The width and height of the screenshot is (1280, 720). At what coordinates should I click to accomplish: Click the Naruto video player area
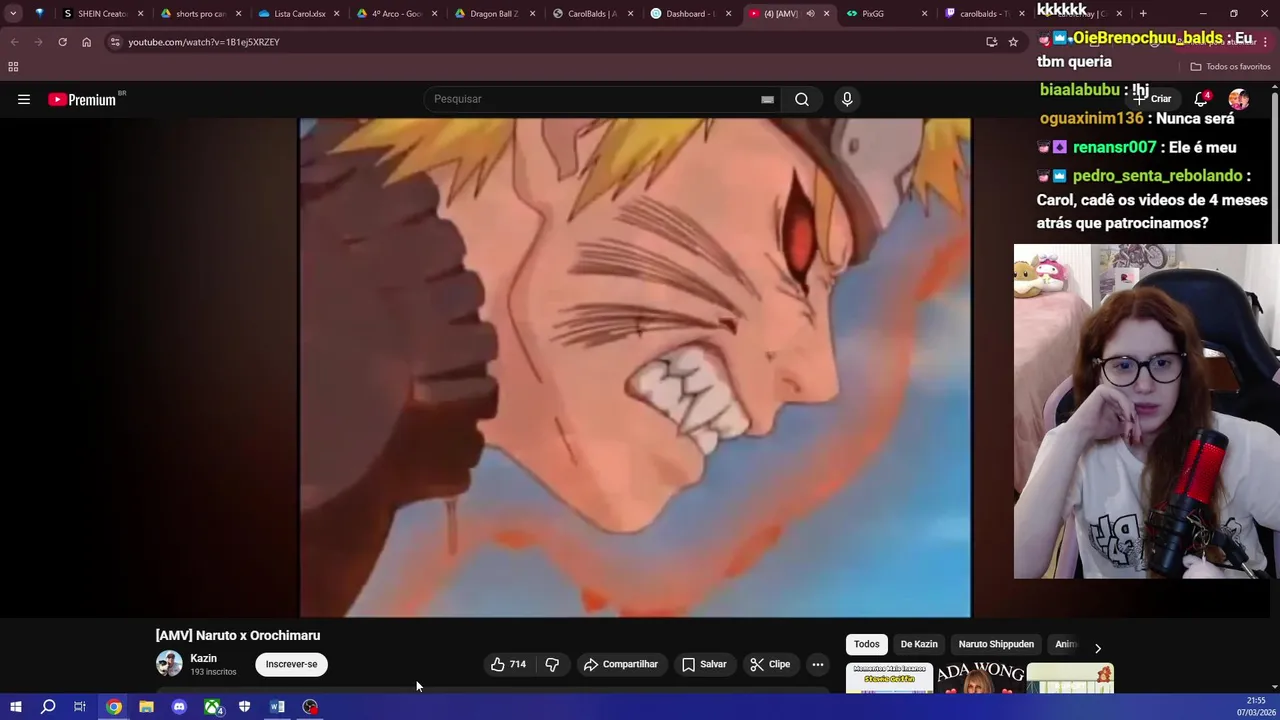tap(635, 367)
